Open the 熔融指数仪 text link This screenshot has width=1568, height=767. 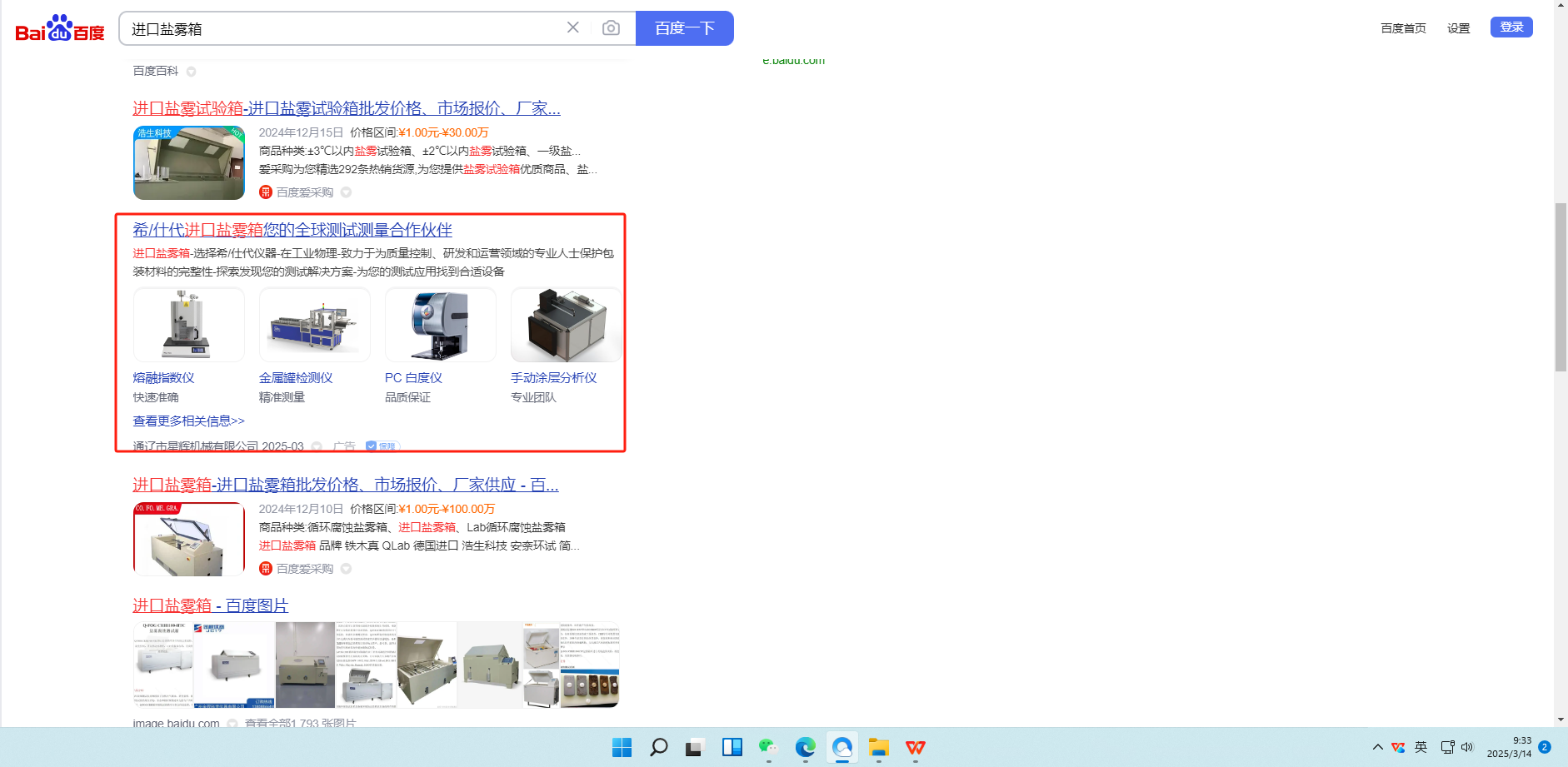[x=163, y=378]
